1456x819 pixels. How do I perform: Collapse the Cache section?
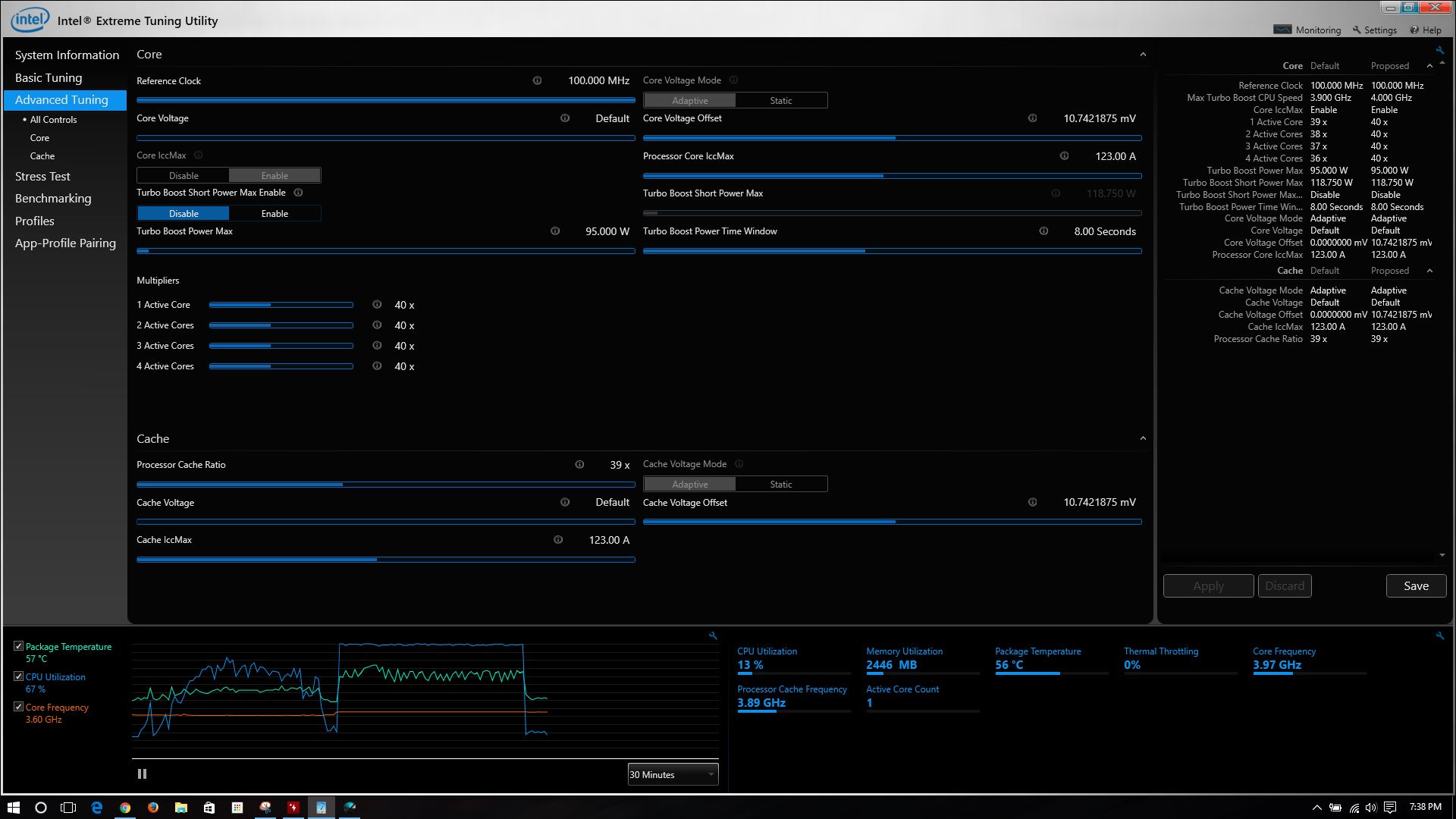coord(1143,438)
